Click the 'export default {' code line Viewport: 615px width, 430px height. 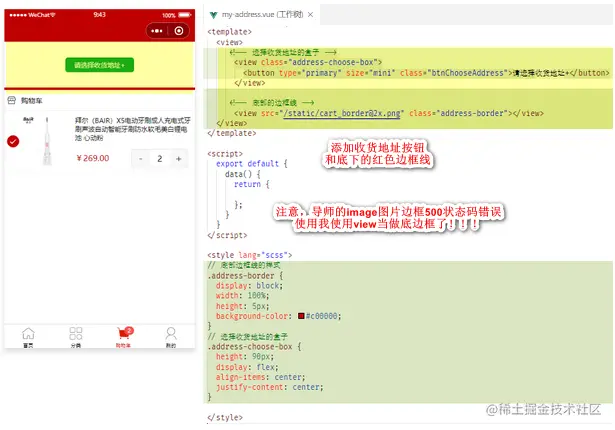(x=252, y=164)
